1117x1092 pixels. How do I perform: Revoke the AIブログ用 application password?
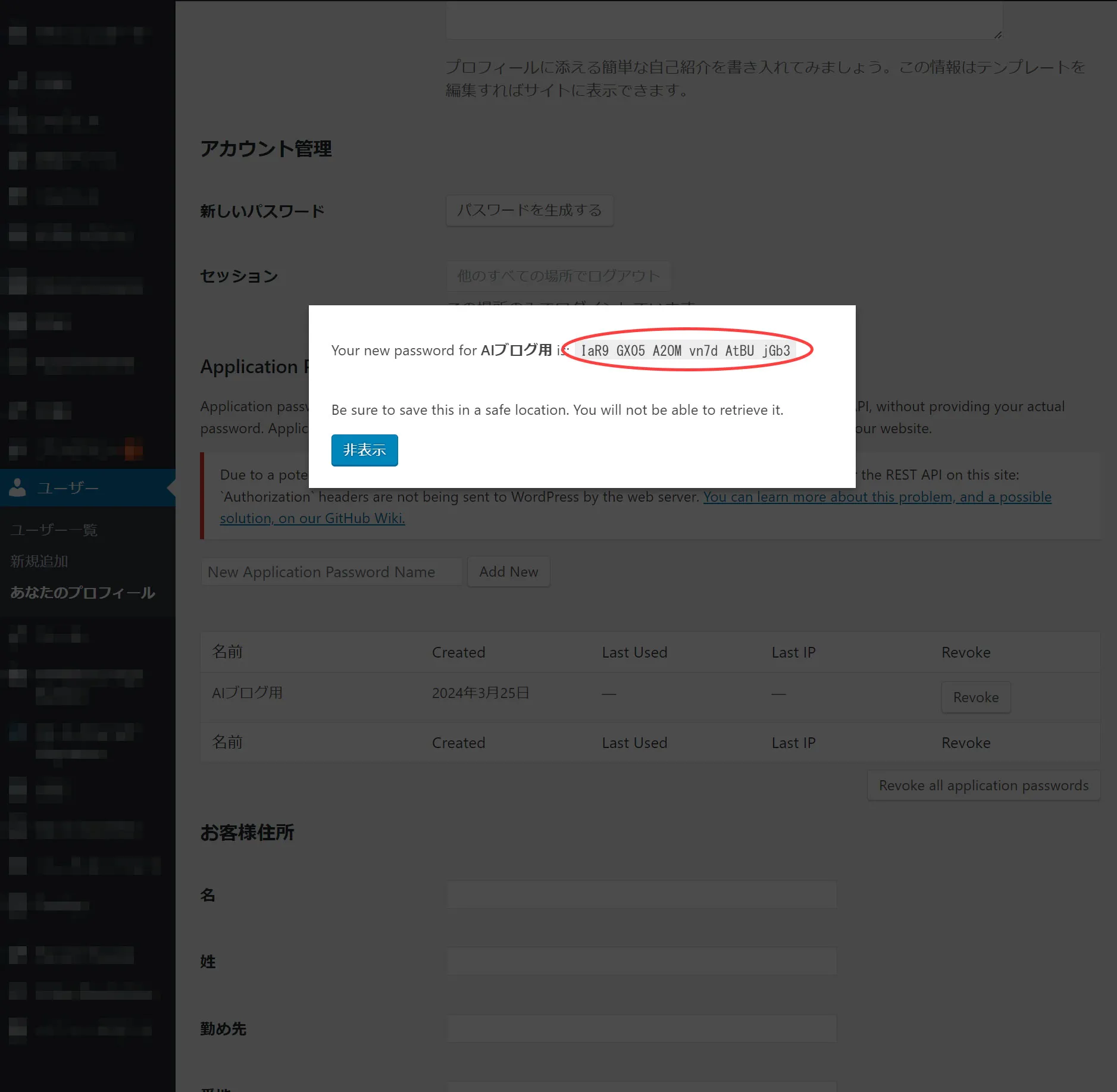point(975,697)
